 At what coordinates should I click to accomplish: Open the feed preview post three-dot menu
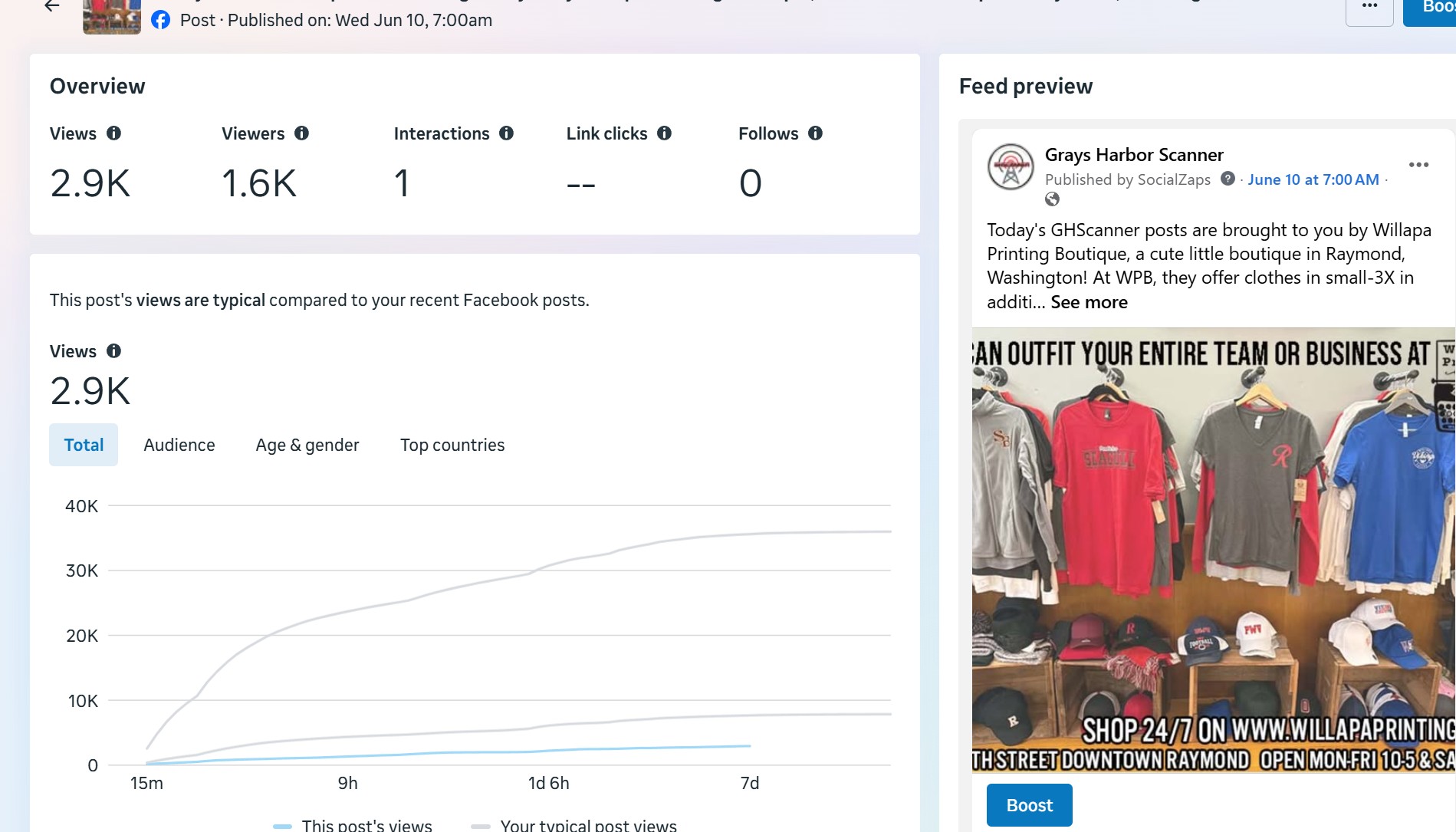1418,165
